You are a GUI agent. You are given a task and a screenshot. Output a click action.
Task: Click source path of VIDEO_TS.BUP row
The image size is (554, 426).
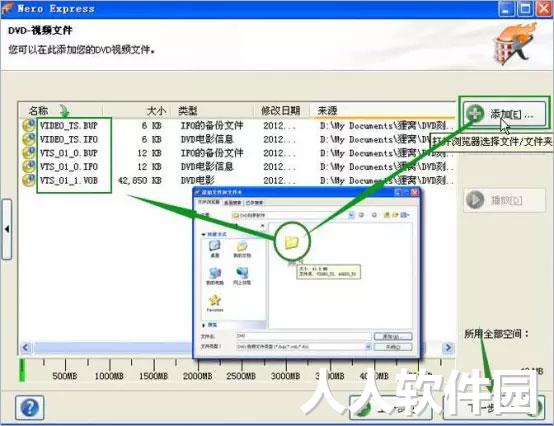point(386,126)
